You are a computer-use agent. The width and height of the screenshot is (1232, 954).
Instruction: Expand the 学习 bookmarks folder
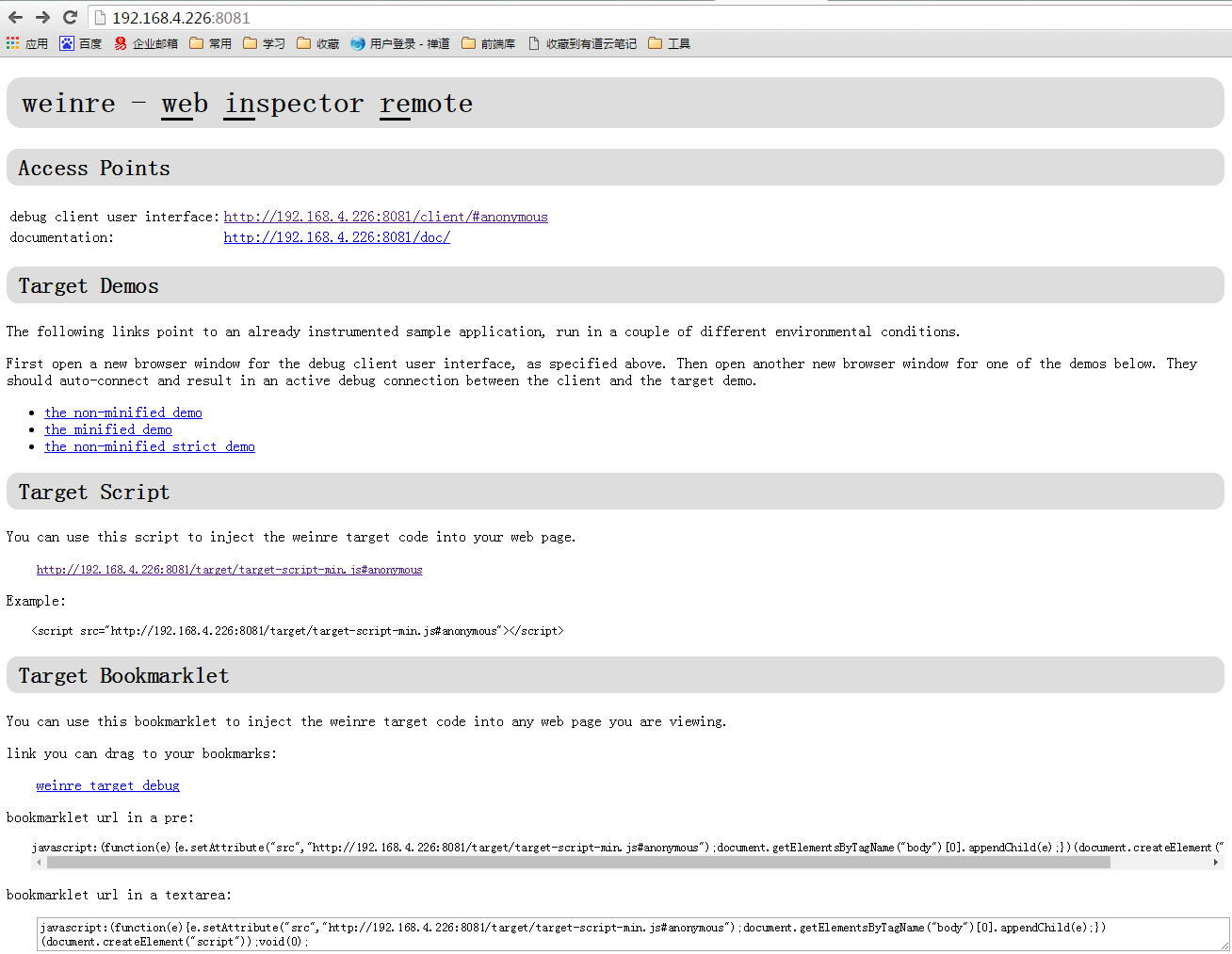265,43
